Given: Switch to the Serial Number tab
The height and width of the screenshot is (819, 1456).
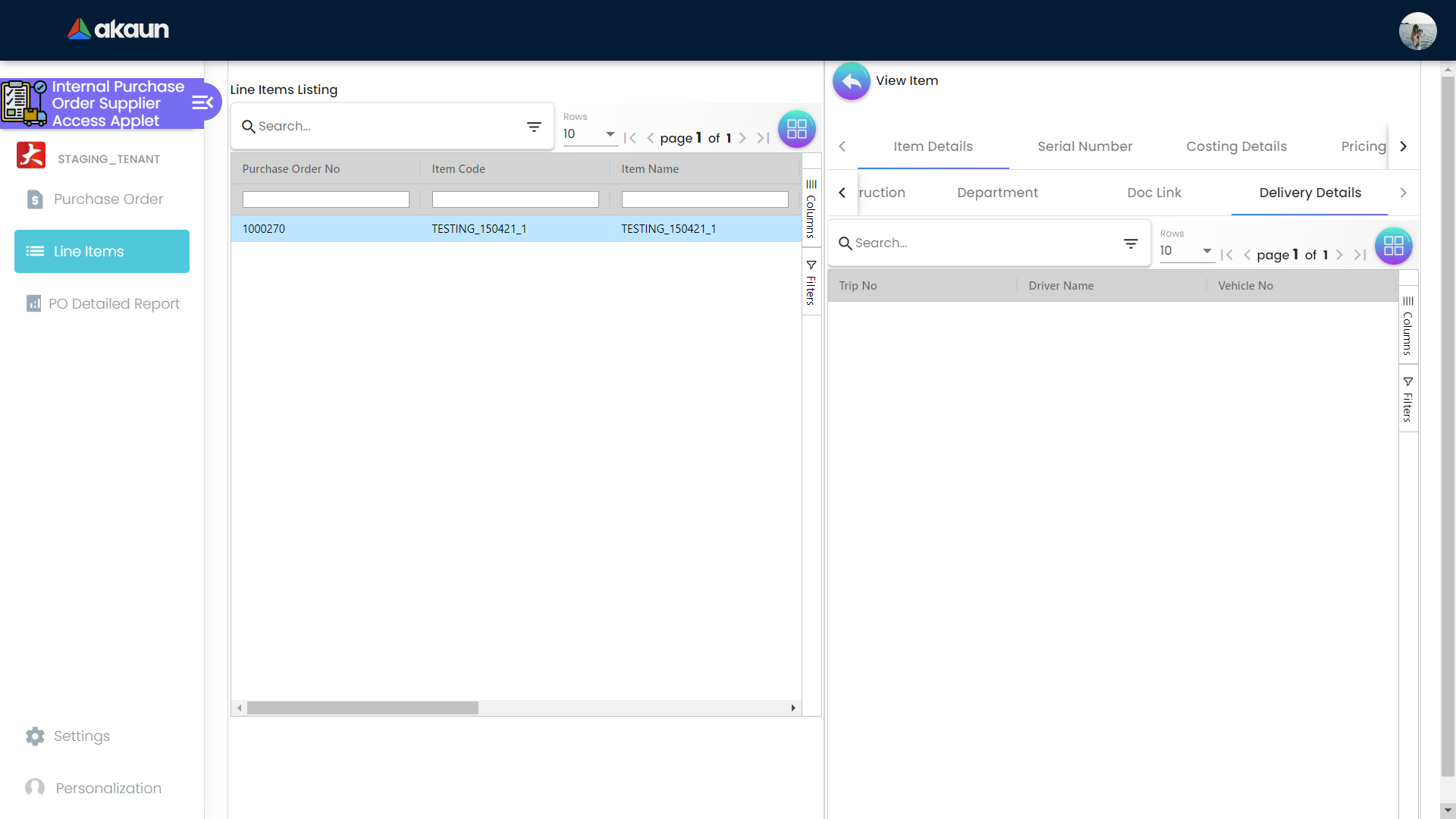Looking at the screenshot, I should (1084, 146).
